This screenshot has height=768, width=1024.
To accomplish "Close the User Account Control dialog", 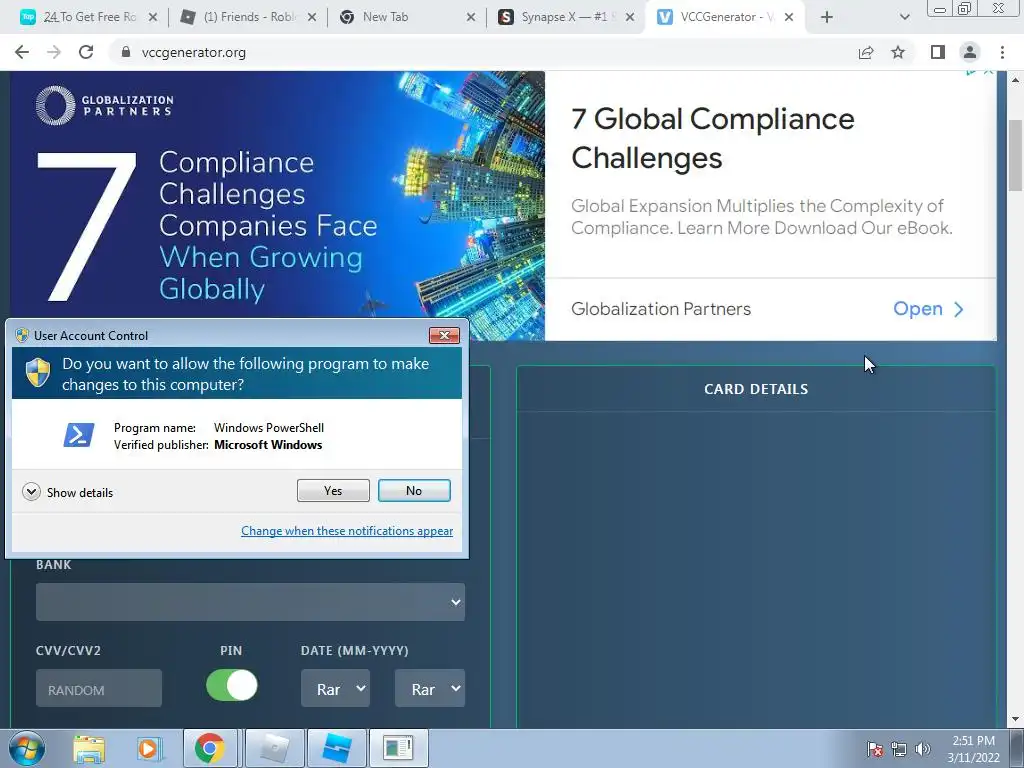I will pos(444,335).
